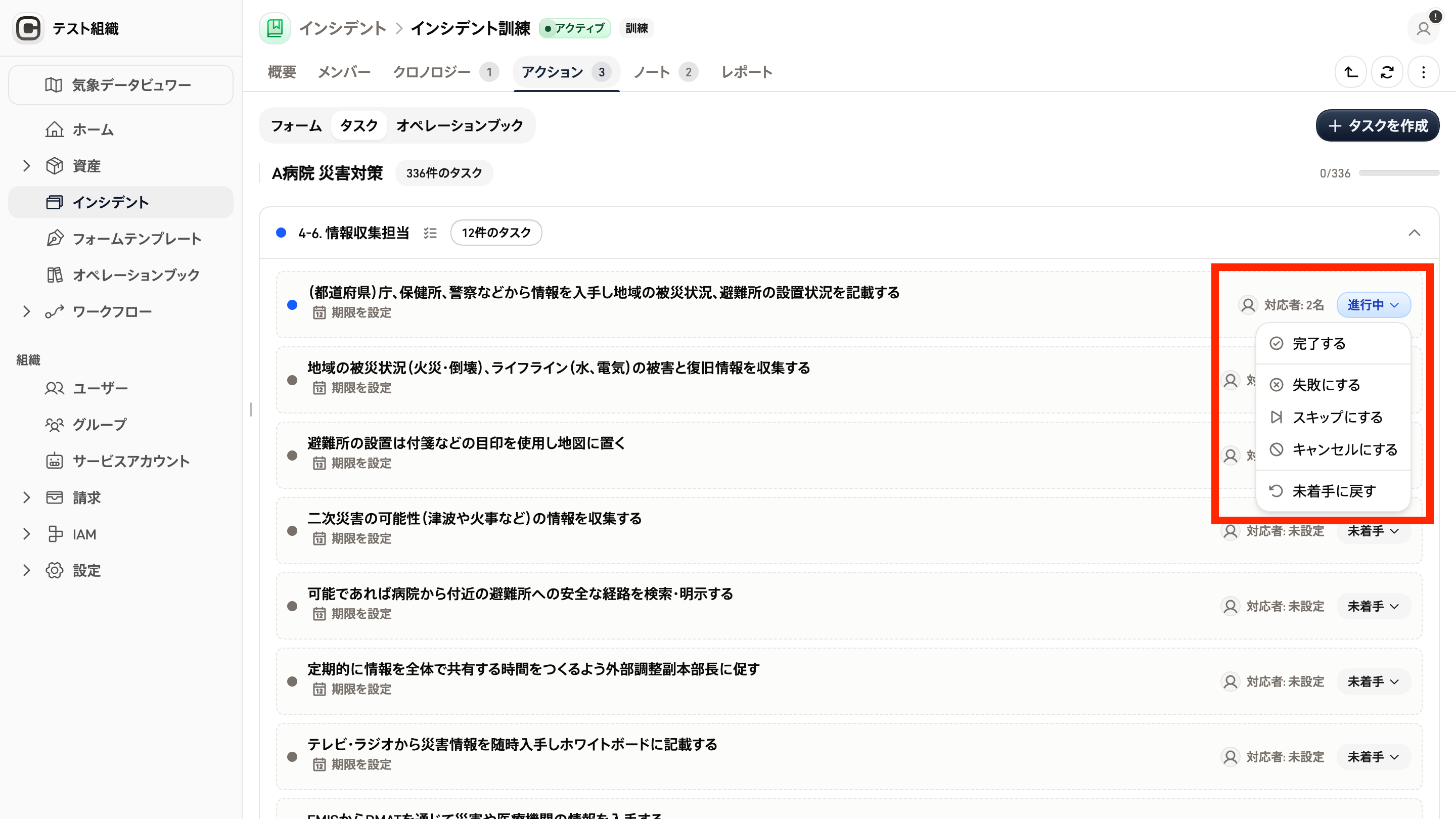Screen dimensions: 1456x819
Task: Click 対応者: 未設定 on 可能であれば病院から task
Action: [x=1272, y=606]
